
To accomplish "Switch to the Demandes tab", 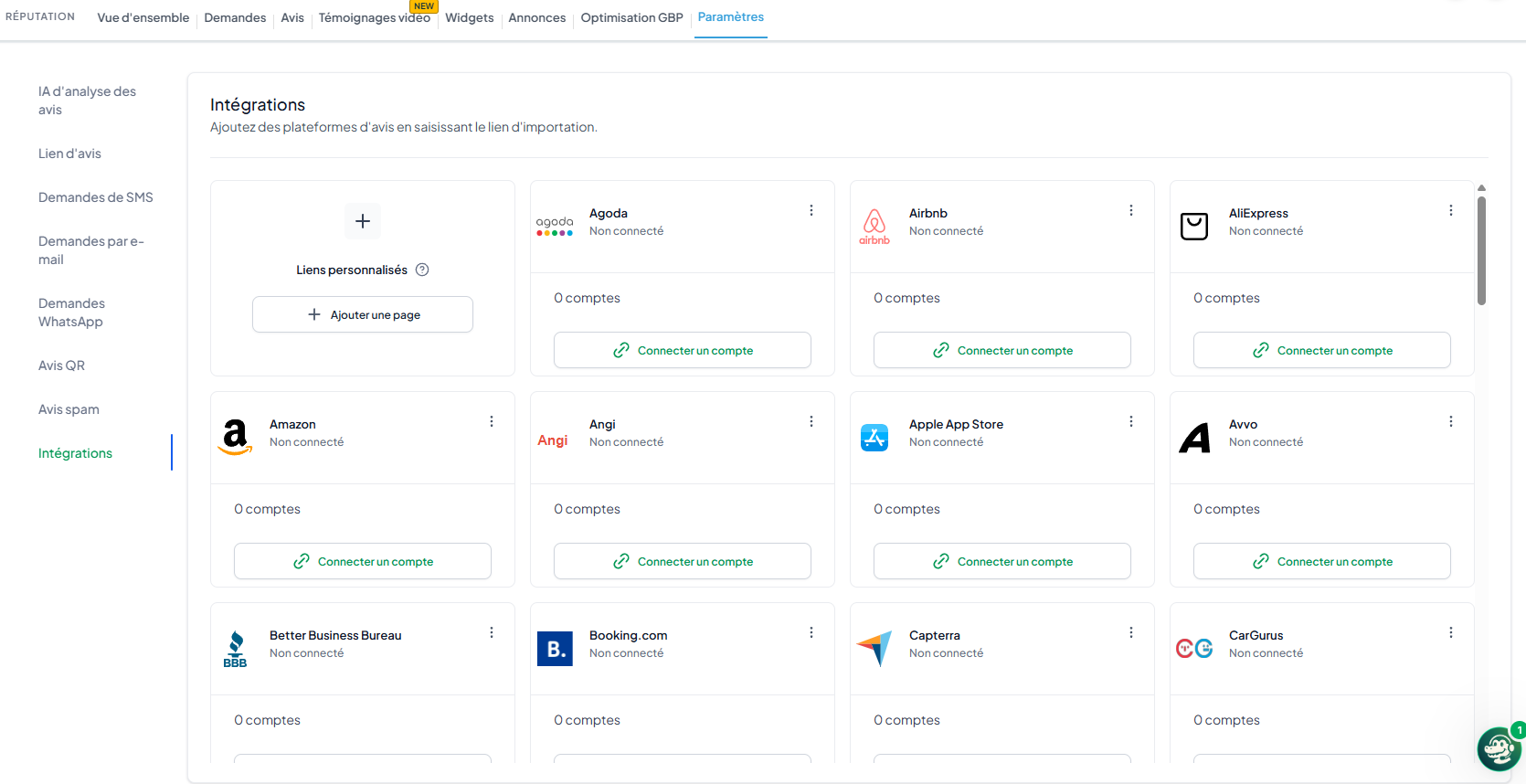I will [x=235, y=17].
